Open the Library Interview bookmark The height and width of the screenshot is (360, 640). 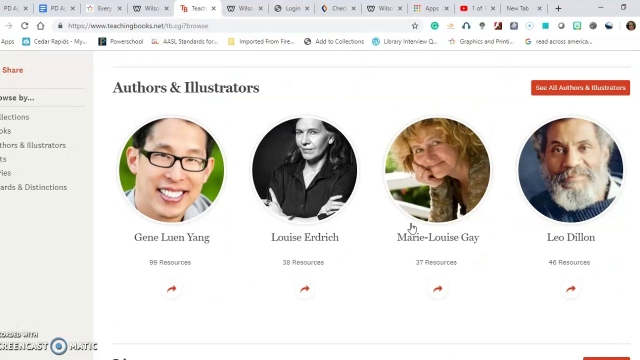click(x=404, y=42)
